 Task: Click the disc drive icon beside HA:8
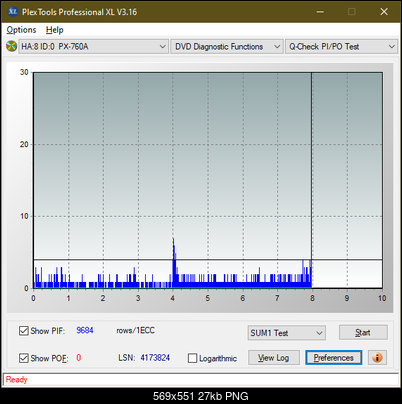click(x=11, y=46)
